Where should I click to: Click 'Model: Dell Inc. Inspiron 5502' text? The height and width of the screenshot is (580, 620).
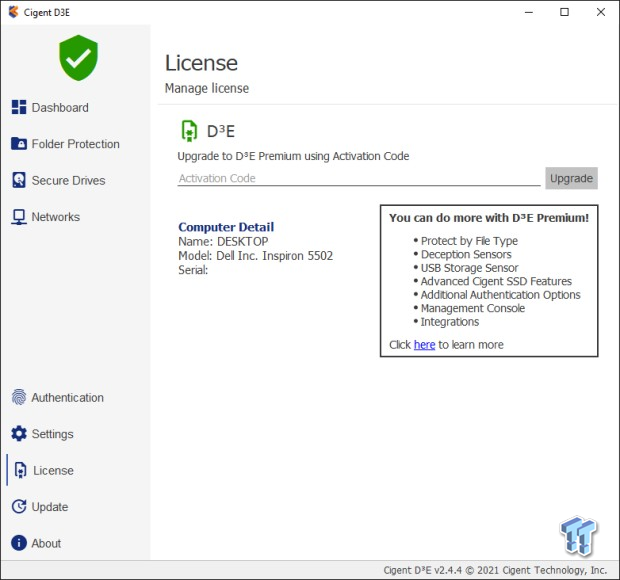click(x=255, y=256)
